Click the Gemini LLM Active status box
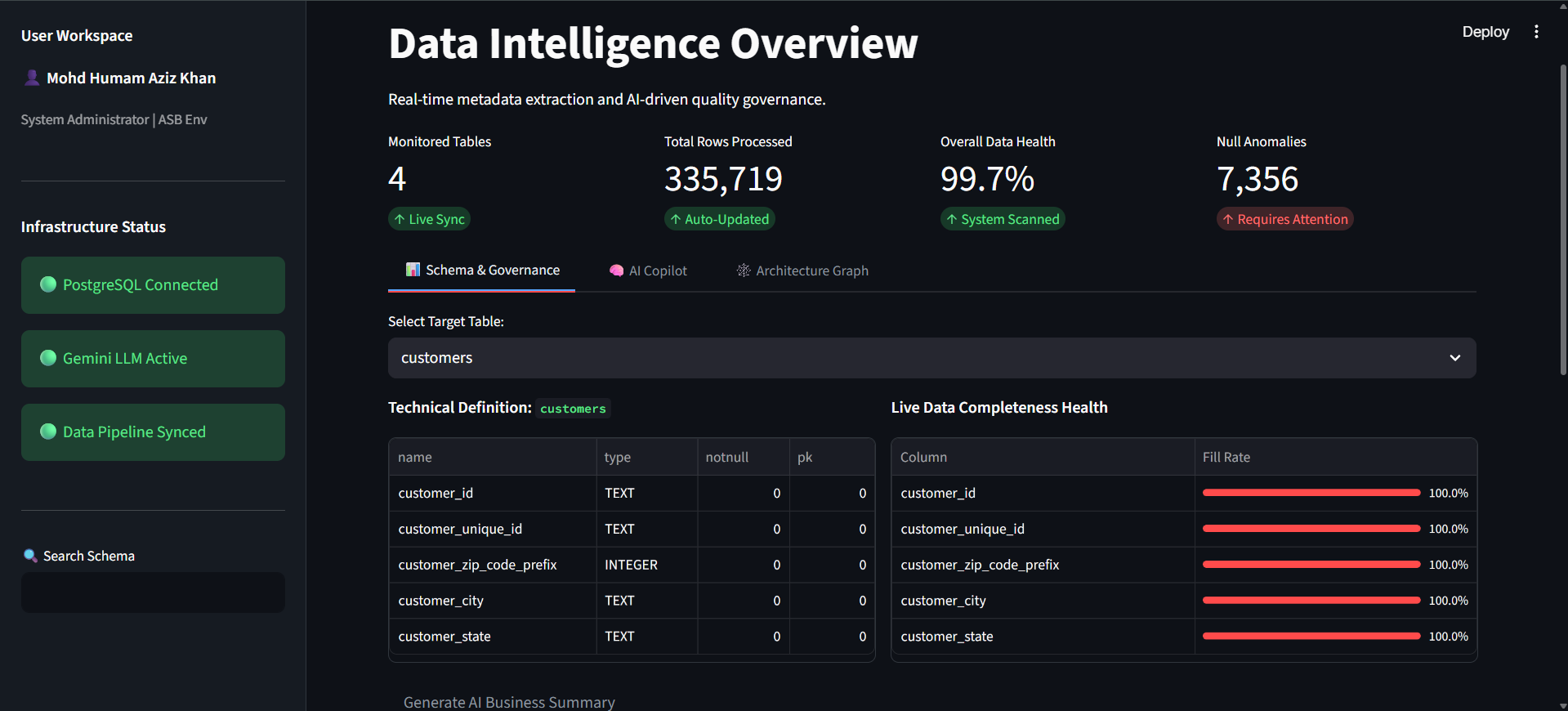The height and width of the screenshot is (711, 1568). coord(153,359)
